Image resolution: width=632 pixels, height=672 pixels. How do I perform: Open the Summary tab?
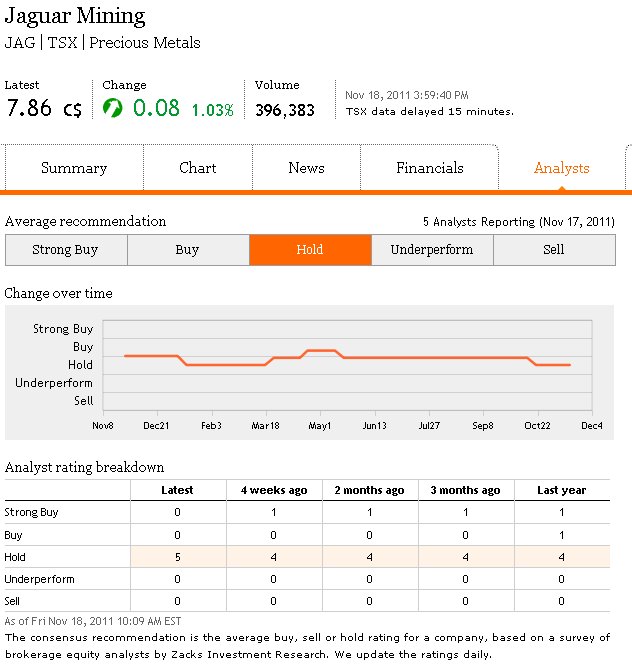click(x=74, y=168)
